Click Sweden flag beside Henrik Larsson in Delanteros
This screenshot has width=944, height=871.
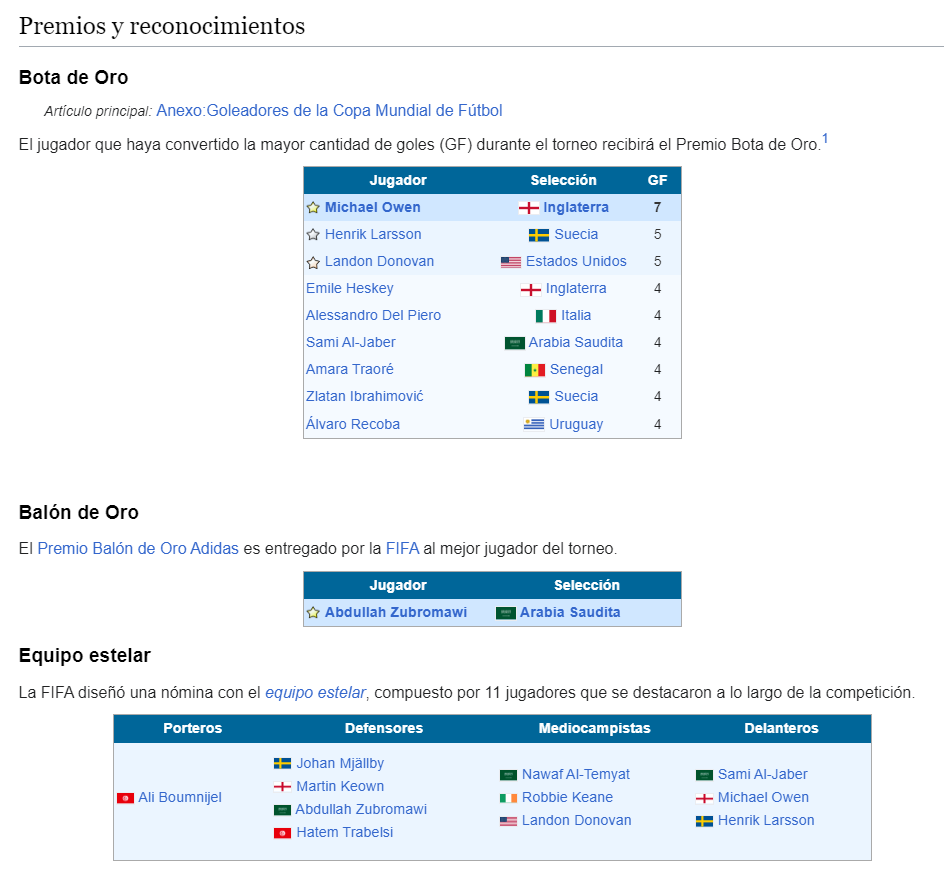tap(704, 821)
